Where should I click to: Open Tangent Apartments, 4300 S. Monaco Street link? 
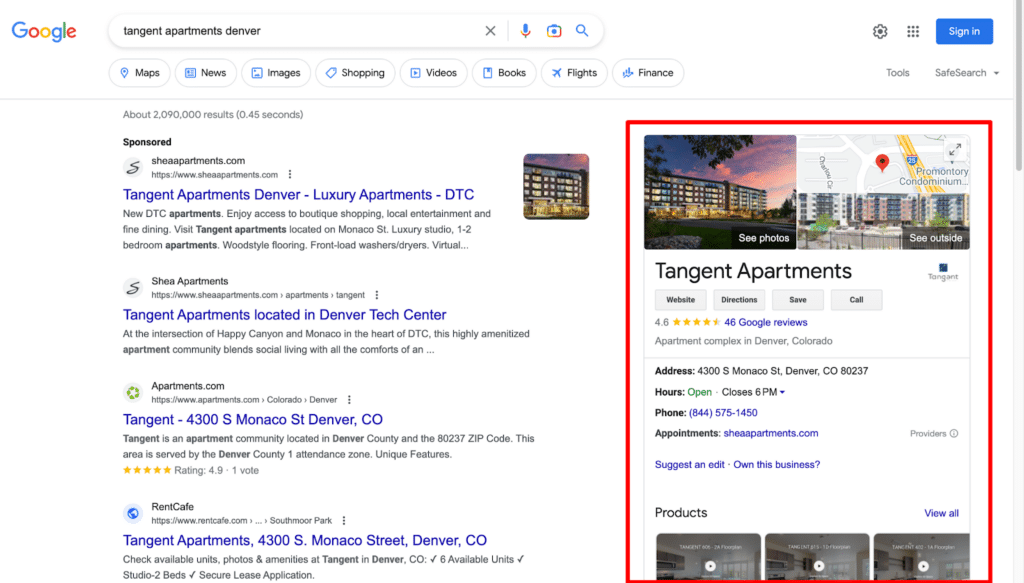[305, 540]
